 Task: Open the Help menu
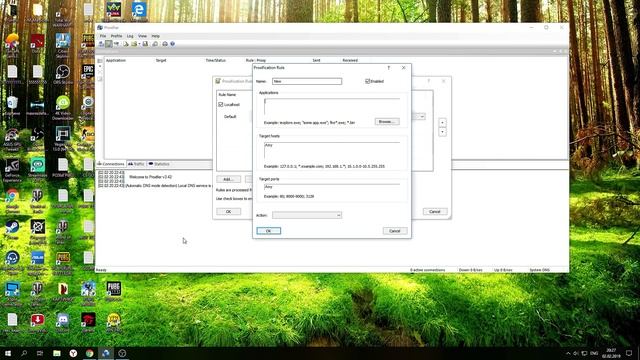tap(156, 36)
